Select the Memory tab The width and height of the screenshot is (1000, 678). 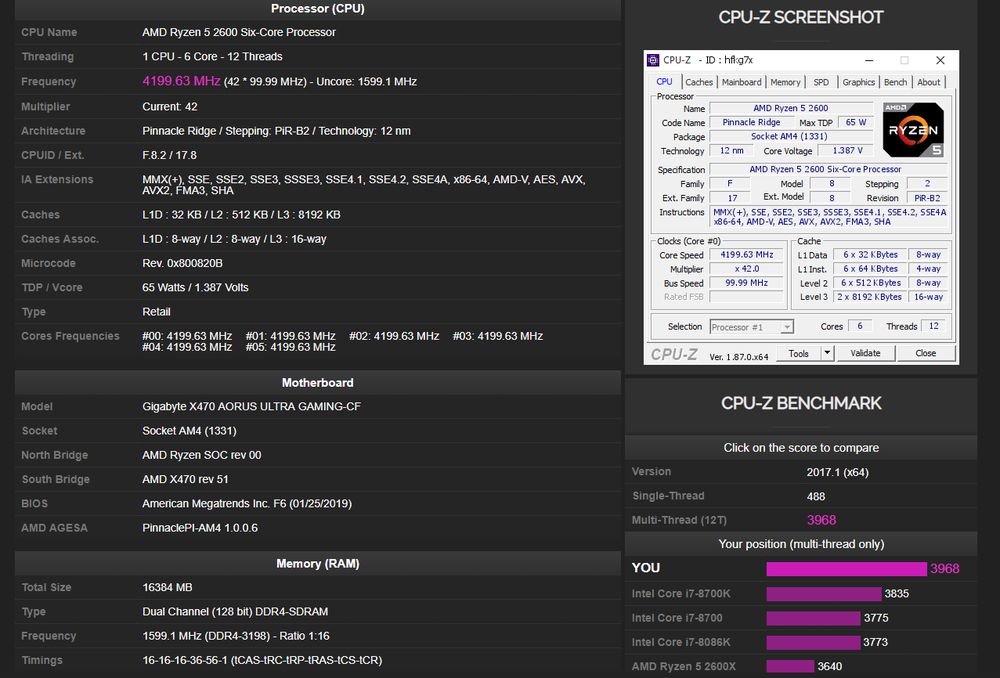tap(785, 82)
